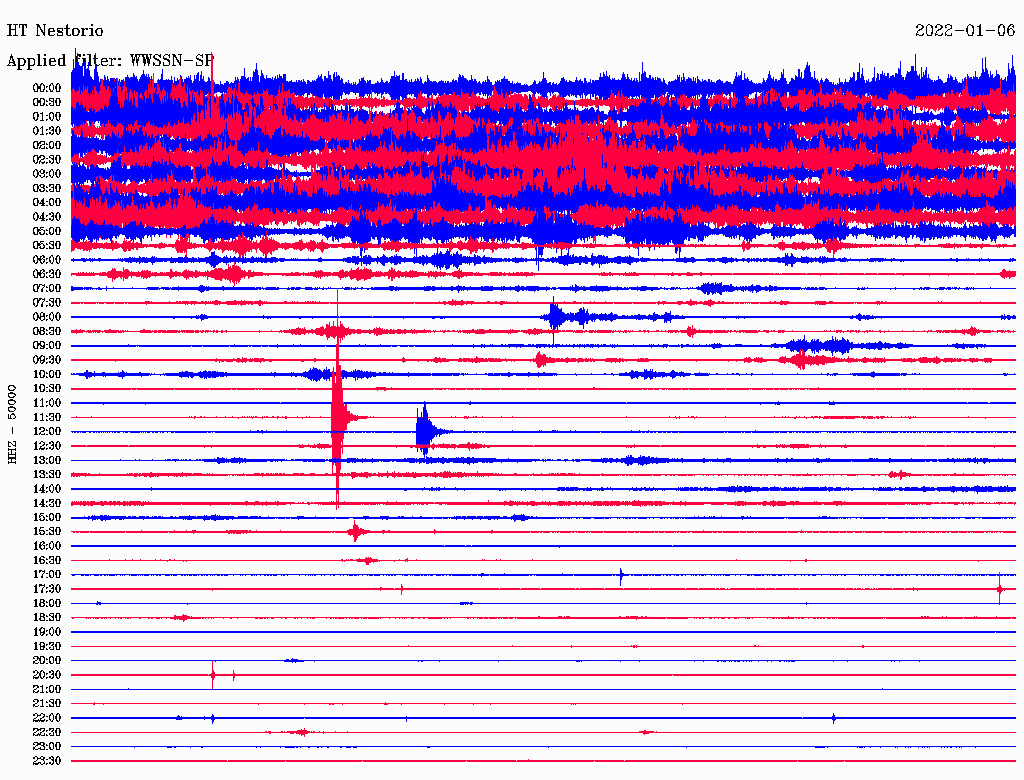Select the 00:00 time label
This screenshot has width=1024, height=780.
(47, 88)
